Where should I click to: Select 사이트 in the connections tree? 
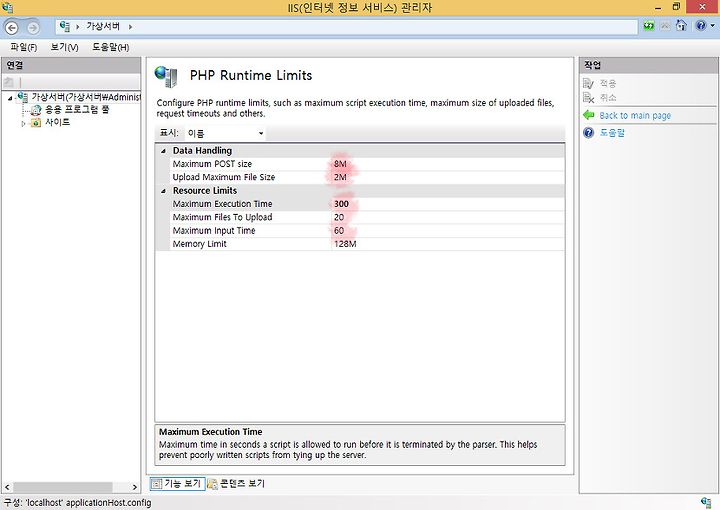(x=57, y=123)
